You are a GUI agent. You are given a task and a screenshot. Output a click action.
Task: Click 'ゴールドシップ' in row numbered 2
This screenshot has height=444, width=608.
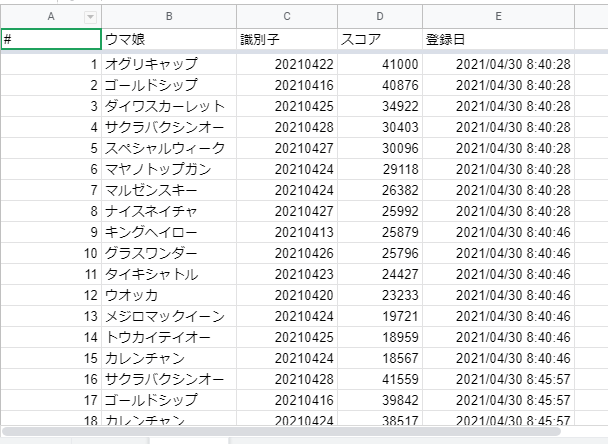click(169, 85)
